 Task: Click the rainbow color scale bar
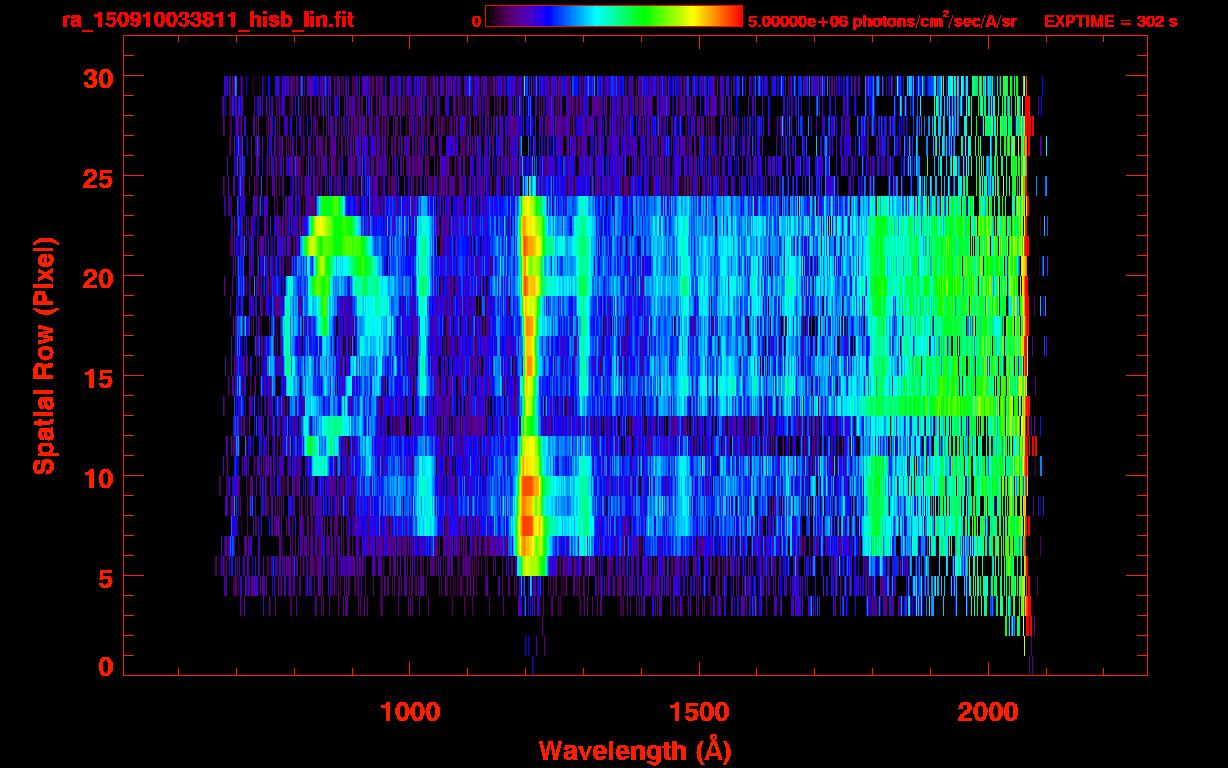[x=614, y=16]
